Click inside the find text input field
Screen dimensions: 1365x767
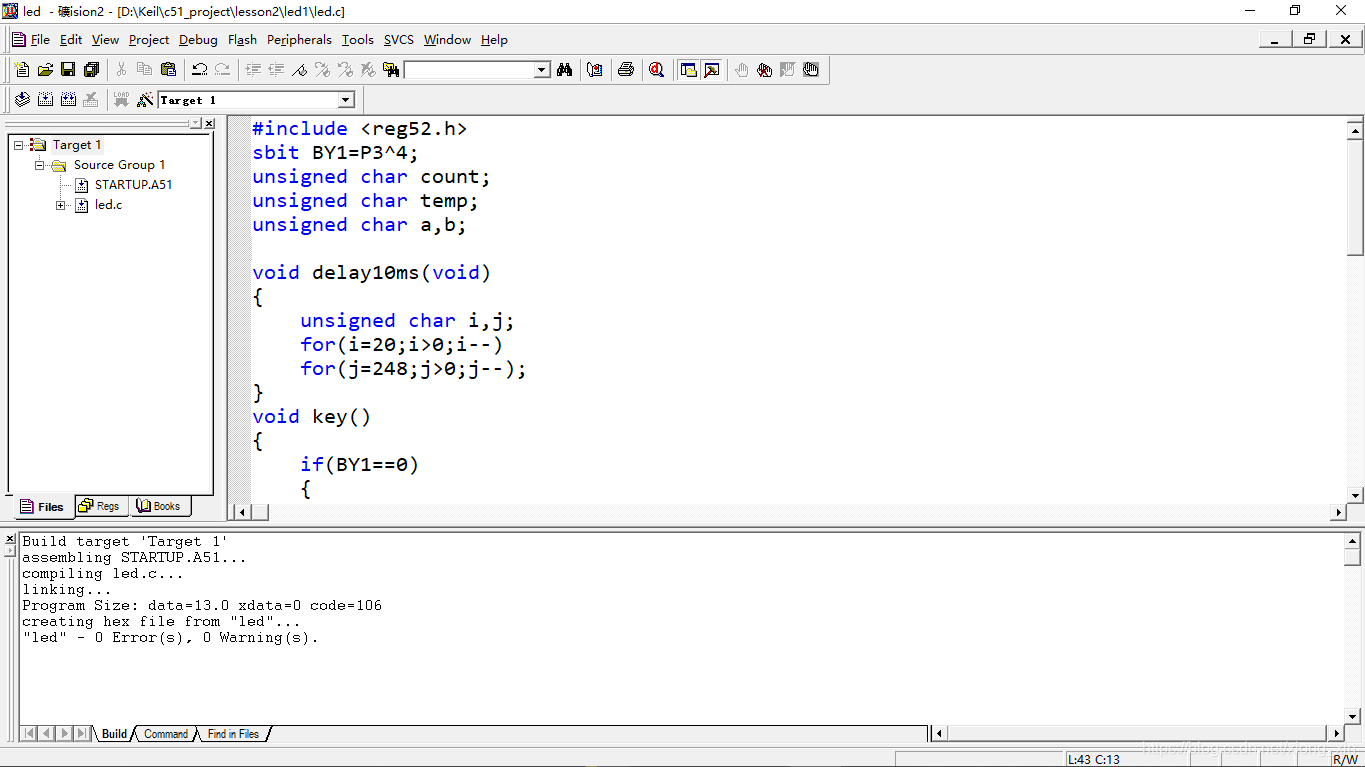(x=469, y=70)
